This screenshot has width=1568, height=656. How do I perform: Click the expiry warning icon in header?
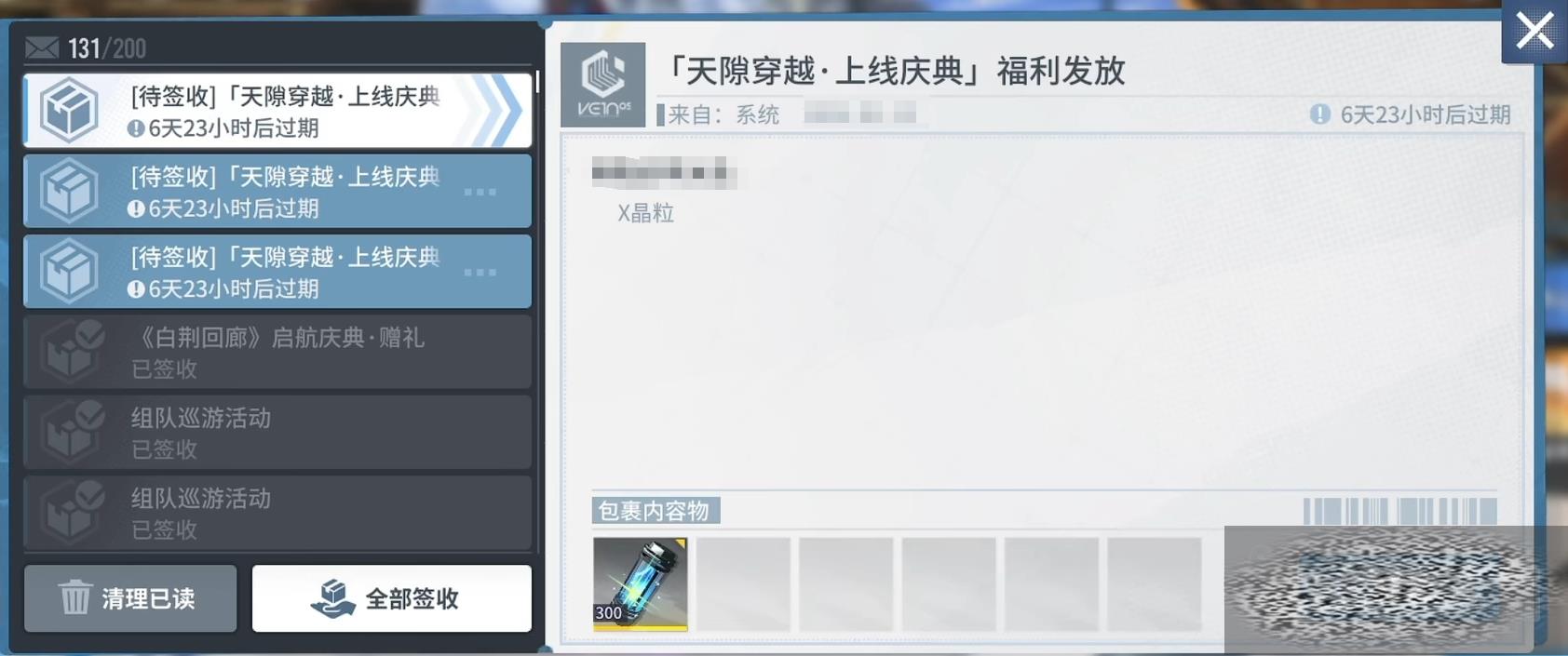tap(1319, 114)
